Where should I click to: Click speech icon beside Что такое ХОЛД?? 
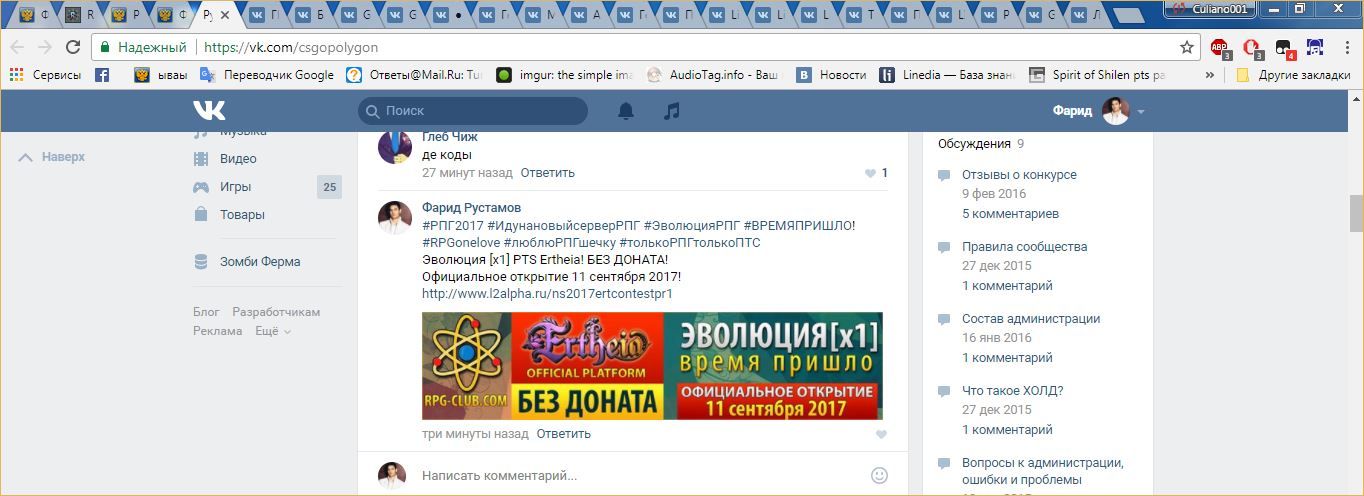(x=944, y=393)
